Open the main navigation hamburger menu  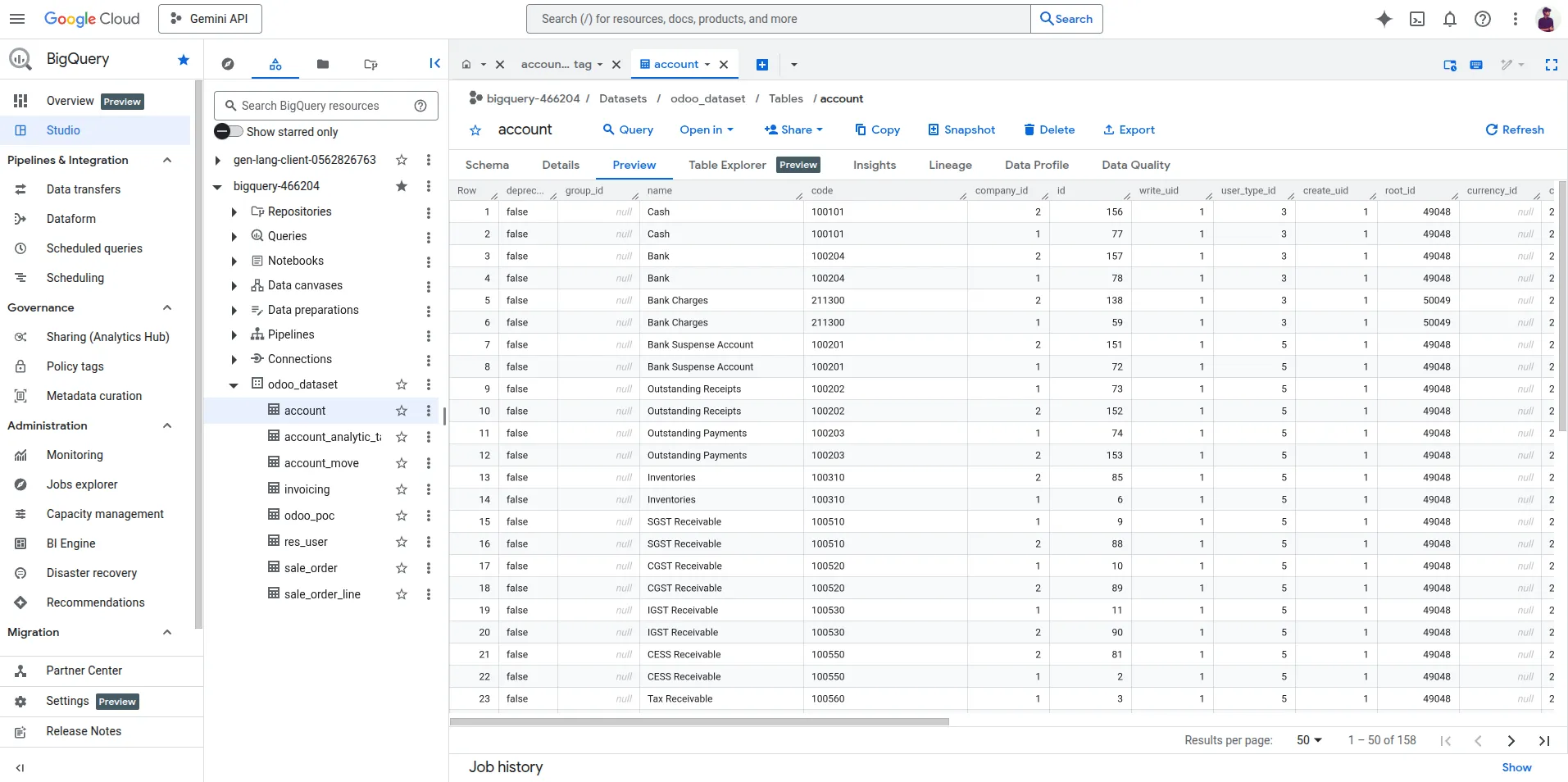pos(17,19)
